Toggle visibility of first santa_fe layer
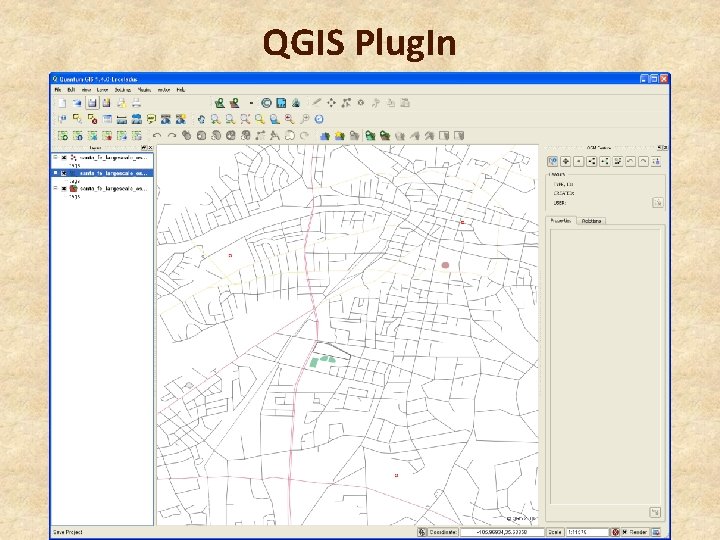This screenshot has height=540, width=720. click(63, 157)
